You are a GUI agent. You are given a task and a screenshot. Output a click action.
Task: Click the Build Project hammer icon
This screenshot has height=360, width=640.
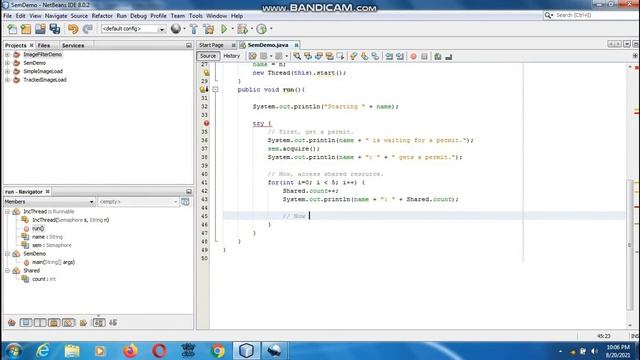coord(194,29)
